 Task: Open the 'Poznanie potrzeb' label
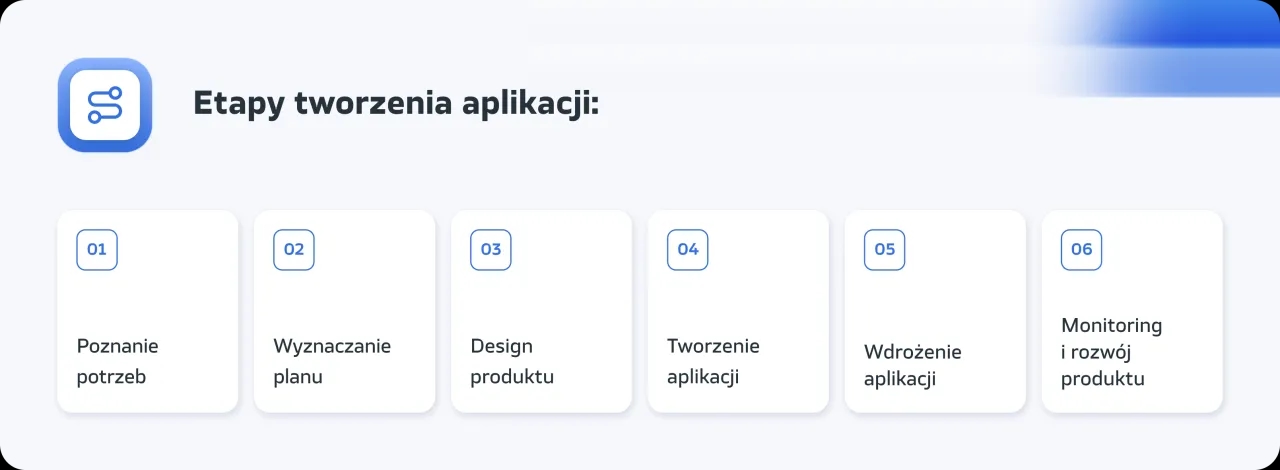[118, 361]
